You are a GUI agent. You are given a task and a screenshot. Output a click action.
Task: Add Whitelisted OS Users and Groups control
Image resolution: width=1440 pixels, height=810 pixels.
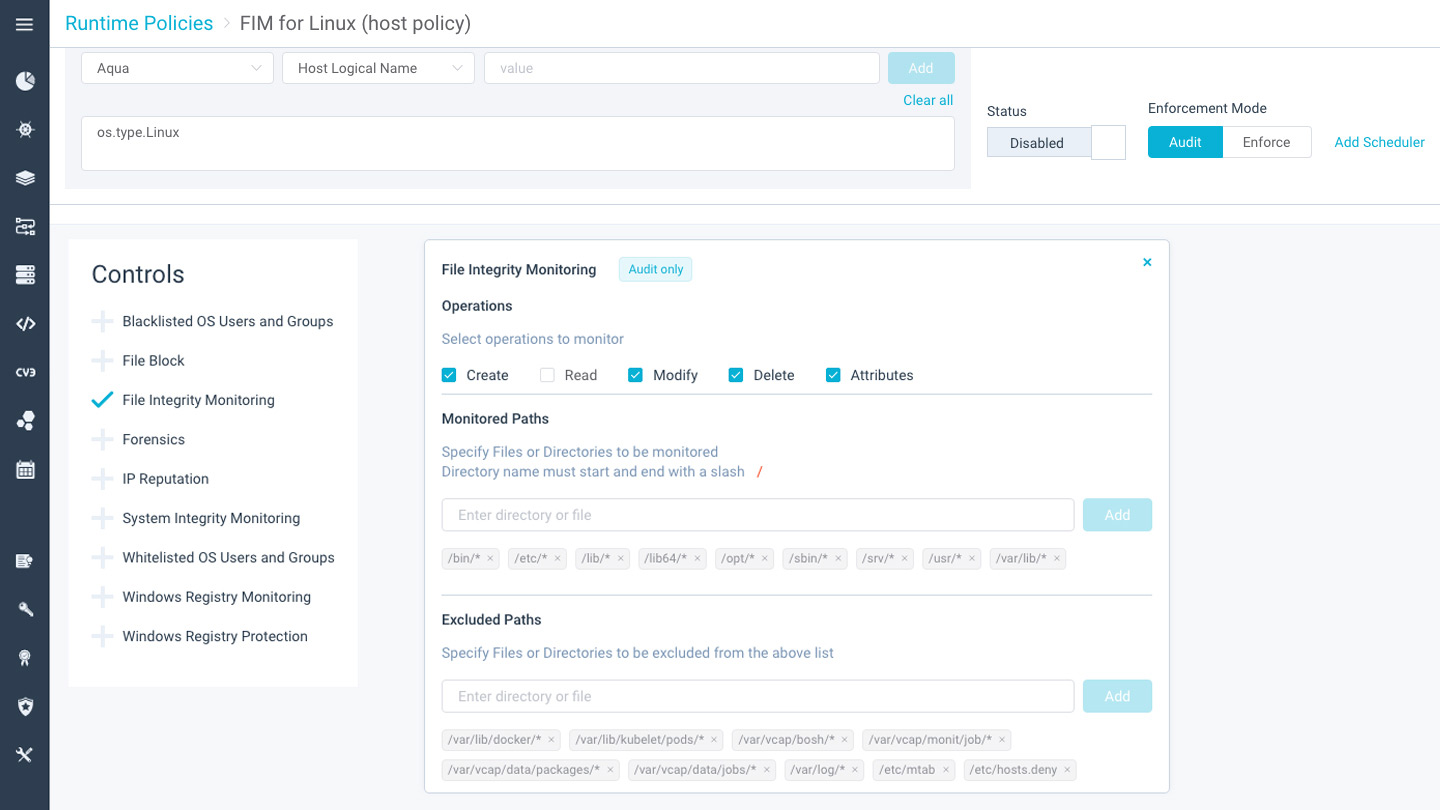tap(102, 557)
